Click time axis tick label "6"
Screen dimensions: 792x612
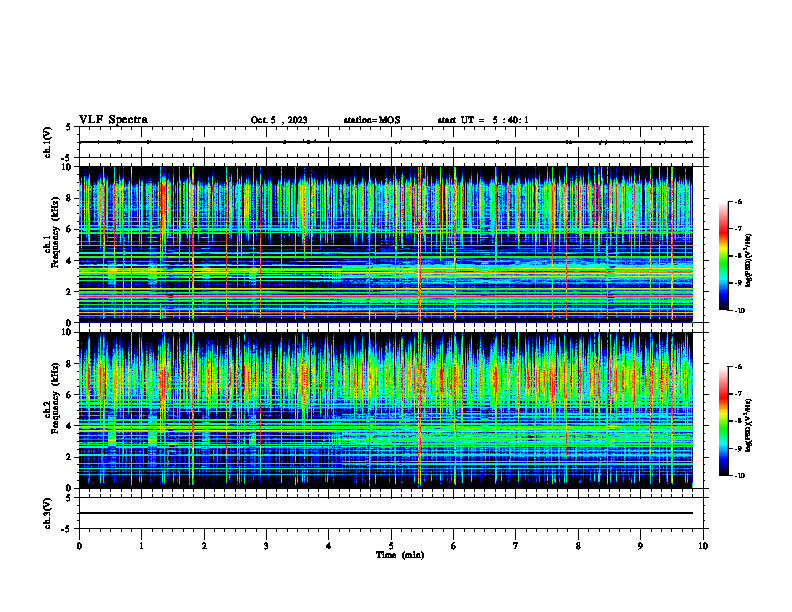coord(453,546)
